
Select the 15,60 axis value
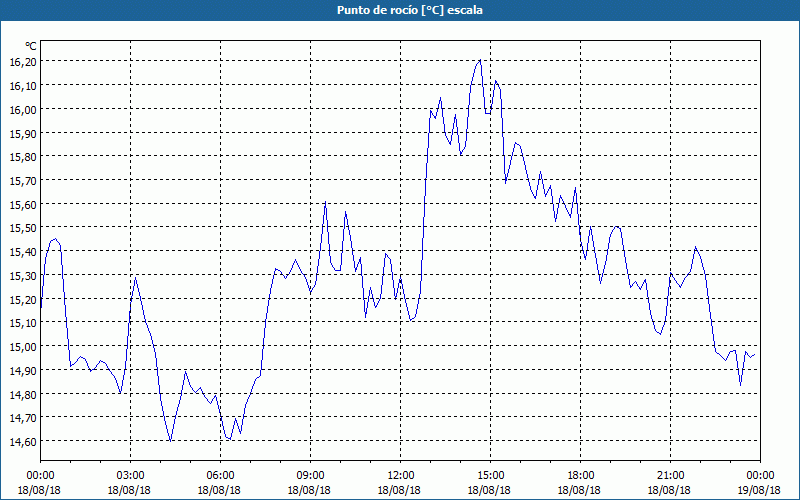coord(23,204)
